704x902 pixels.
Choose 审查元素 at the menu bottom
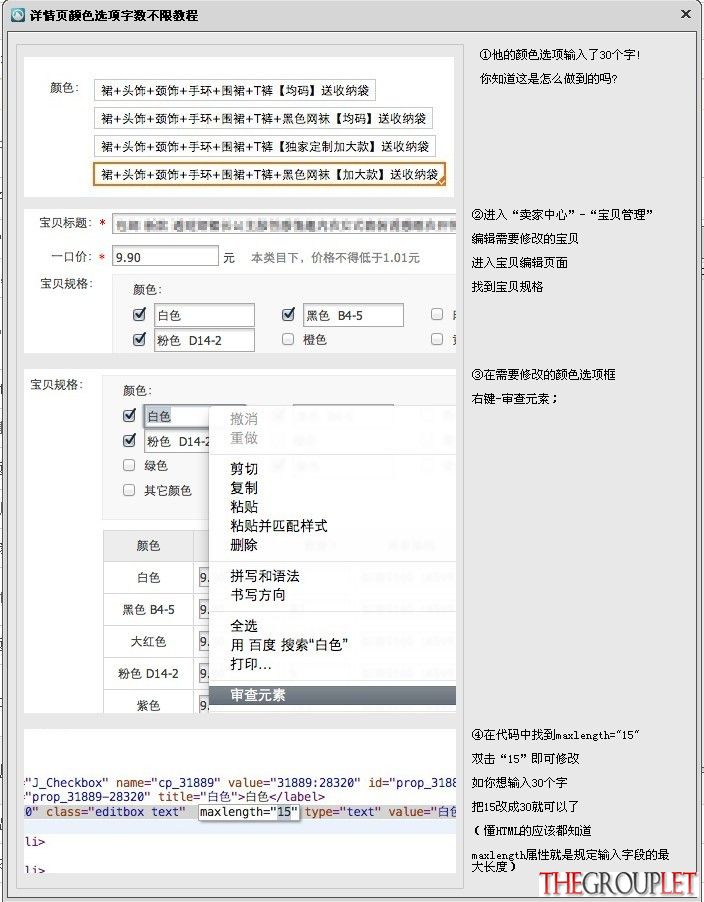[x=332, y=695]
